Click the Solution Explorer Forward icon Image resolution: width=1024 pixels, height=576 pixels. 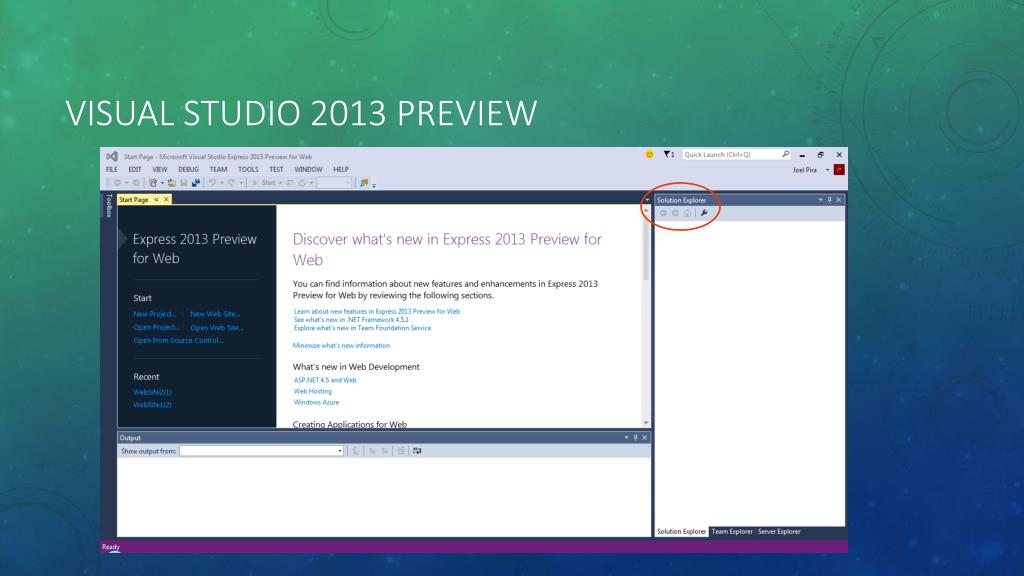pos(675,213)
